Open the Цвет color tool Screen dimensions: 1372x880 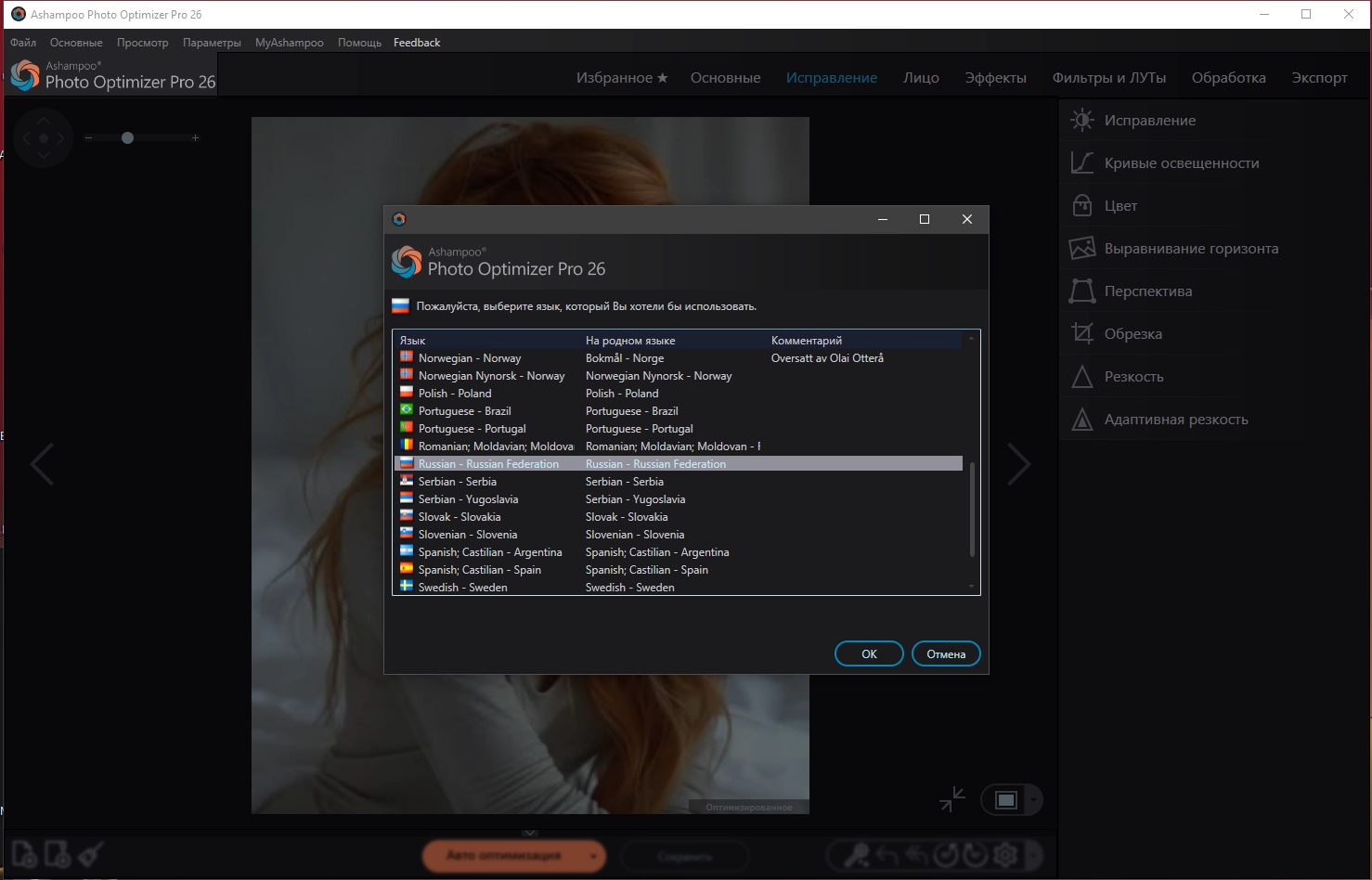pyautogui.click(x=1104, y=206)
